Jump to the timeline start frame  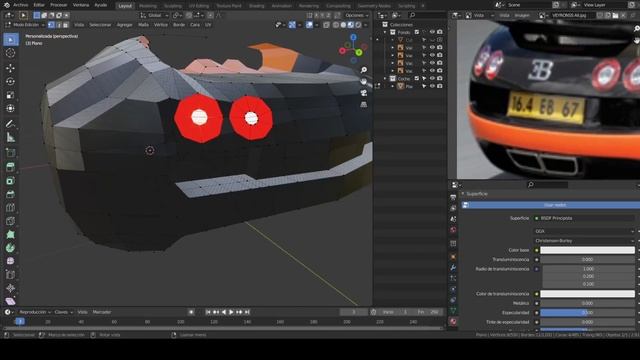[x=208, y=312]
